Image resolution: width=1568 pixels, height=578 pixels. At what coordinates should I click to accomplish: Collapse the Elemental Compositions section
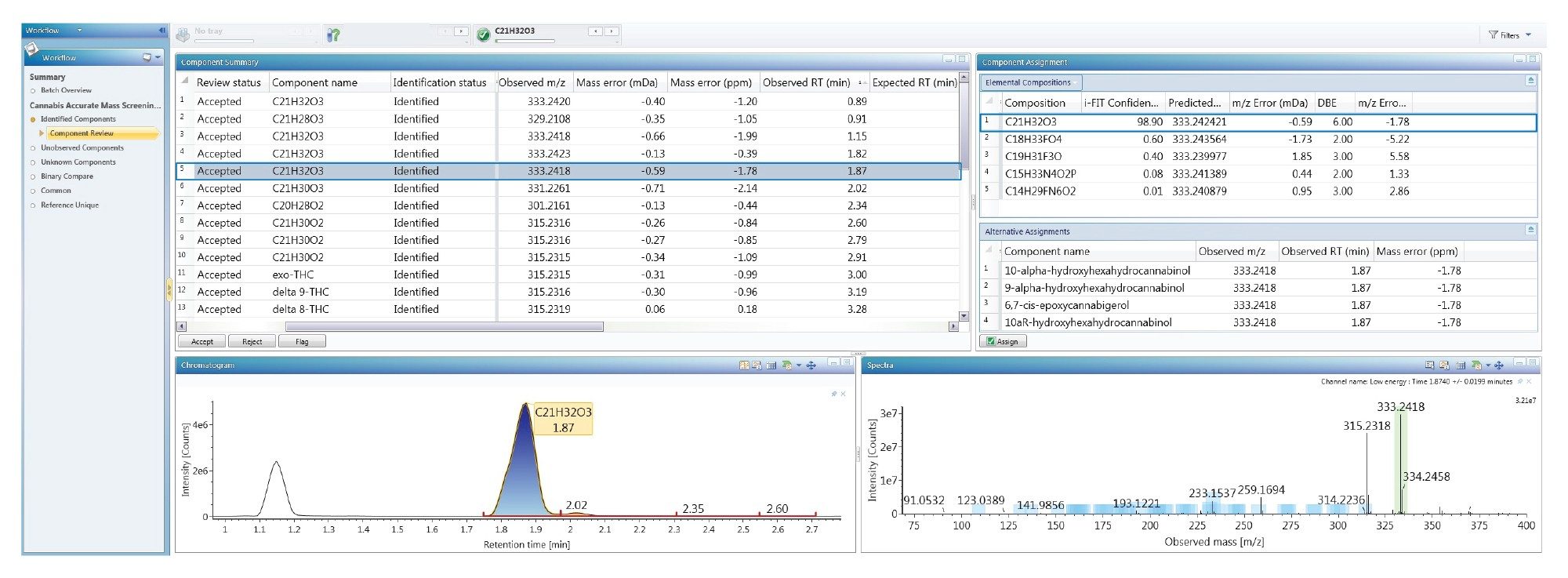coord(1530,81)
